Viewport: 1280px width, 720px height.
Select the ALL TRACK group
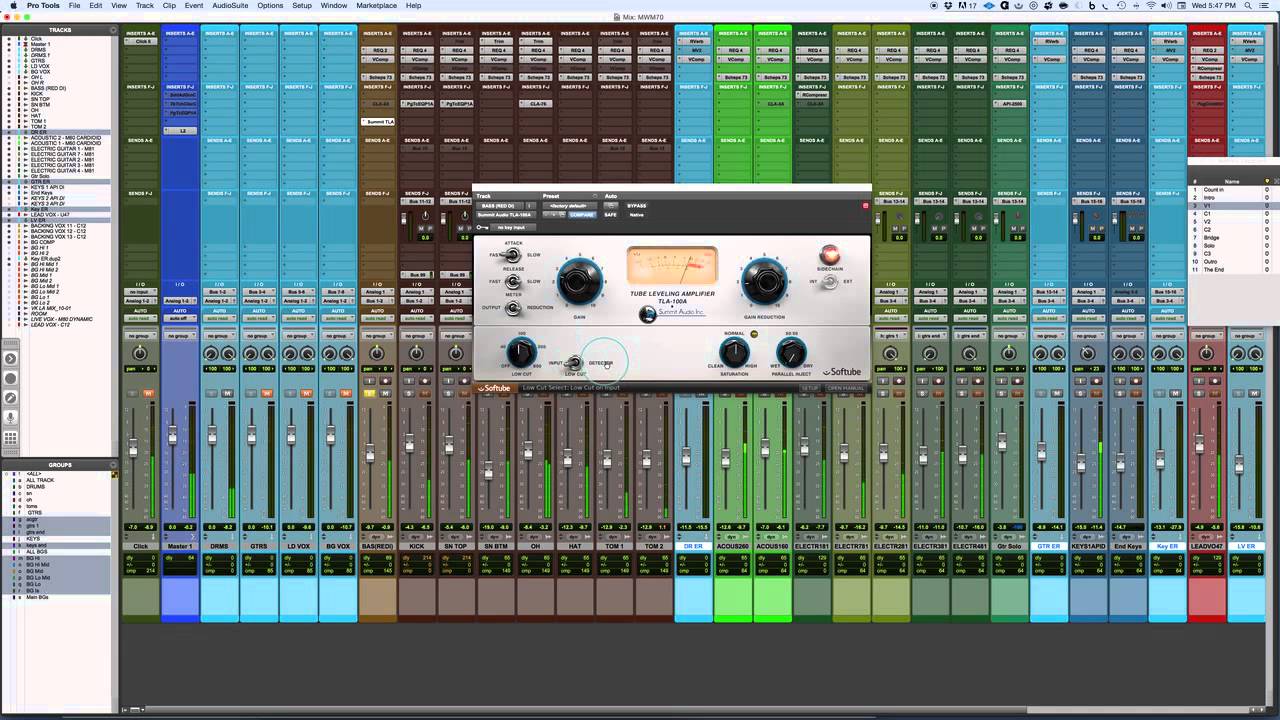click(x=39, y=481)
